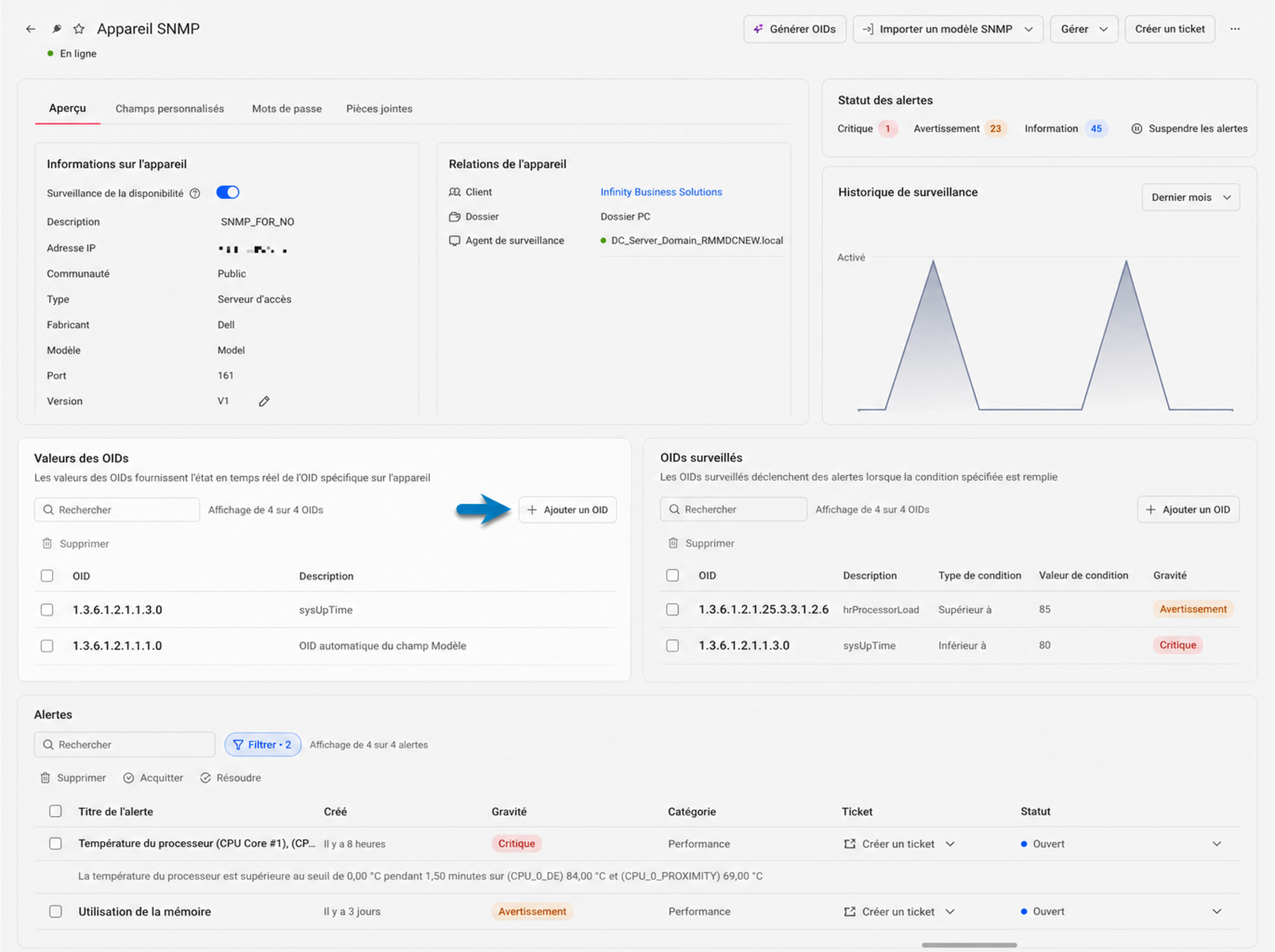The height and width of the screenshot is (952, 1275).
Task: Switch to Champs personnalisés tab
Action: pos(169,109)
